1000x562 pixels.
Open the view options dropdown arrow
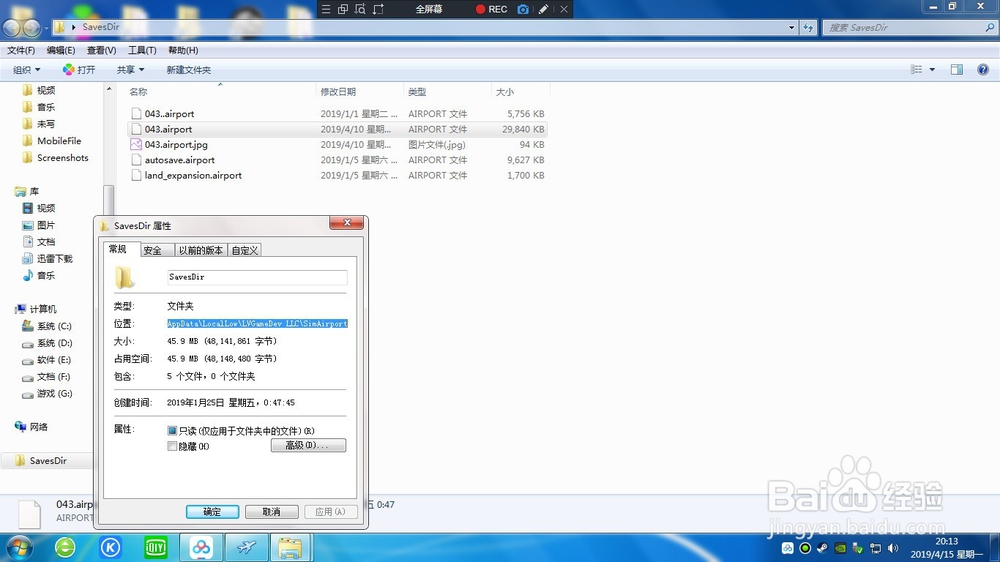pyautogui.click(x=932, y=70)
